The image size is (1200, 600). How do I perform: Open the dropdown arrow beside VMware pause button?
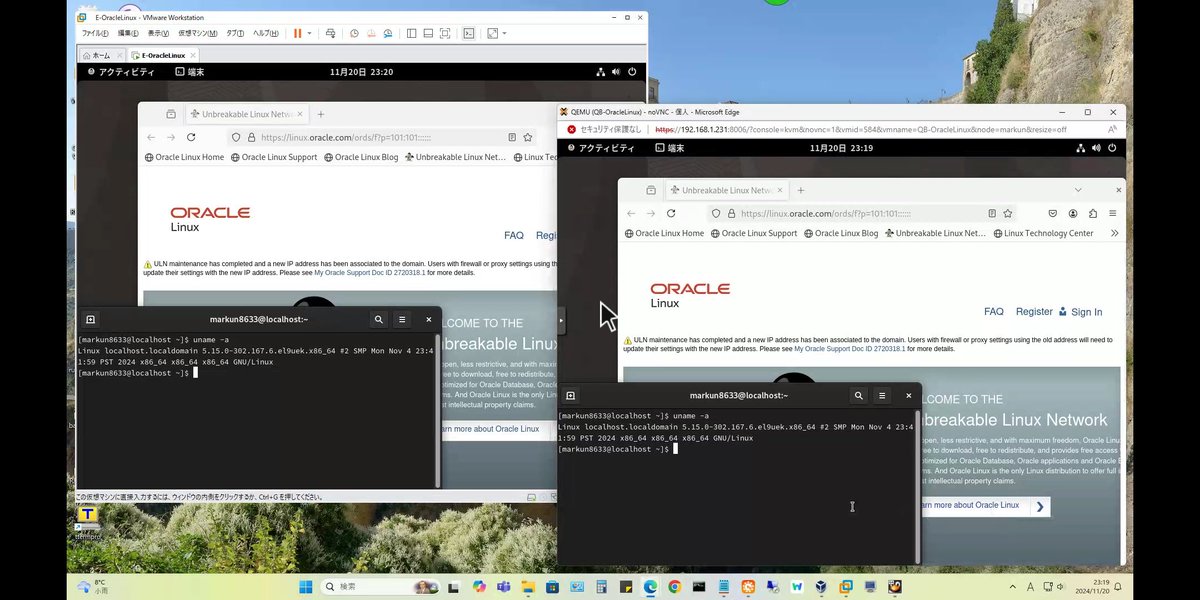coord(309,33)
